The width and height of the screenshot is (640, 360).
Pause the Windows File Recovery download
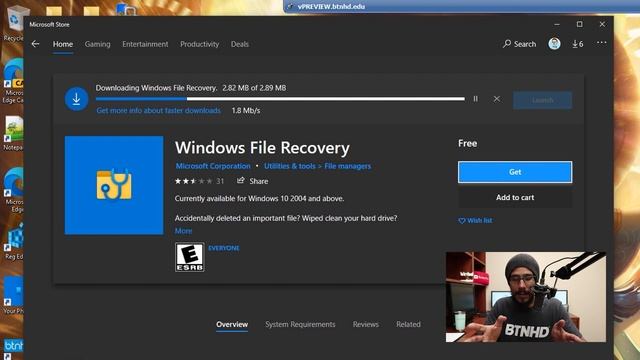(x=476, y=99)
